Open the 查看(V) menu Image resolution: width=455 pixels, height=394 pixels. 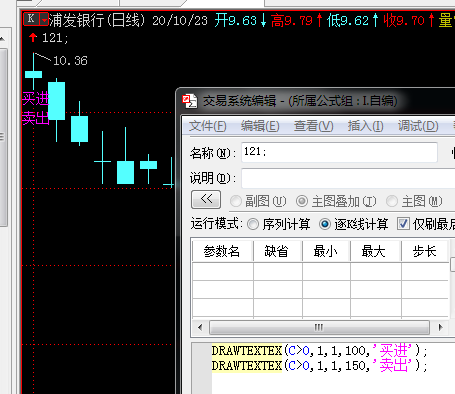click(x=313, y=126)
